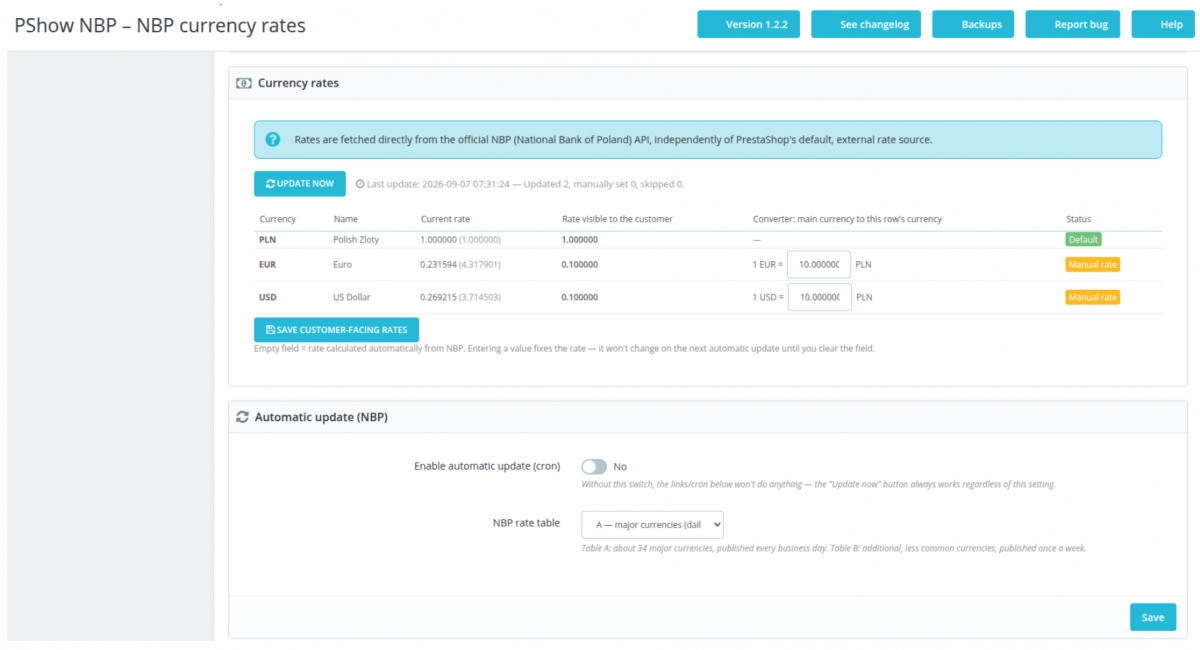
Task: Click the Euro name cell
Action: [343, 265]
